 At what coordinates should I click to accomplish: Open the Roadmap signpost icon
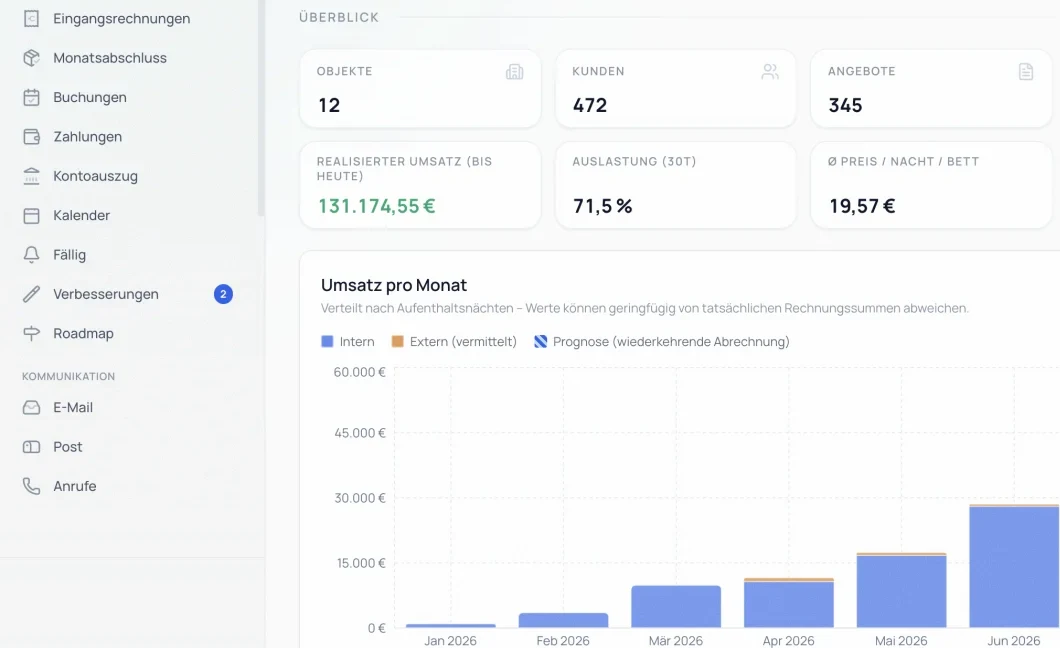31,333
